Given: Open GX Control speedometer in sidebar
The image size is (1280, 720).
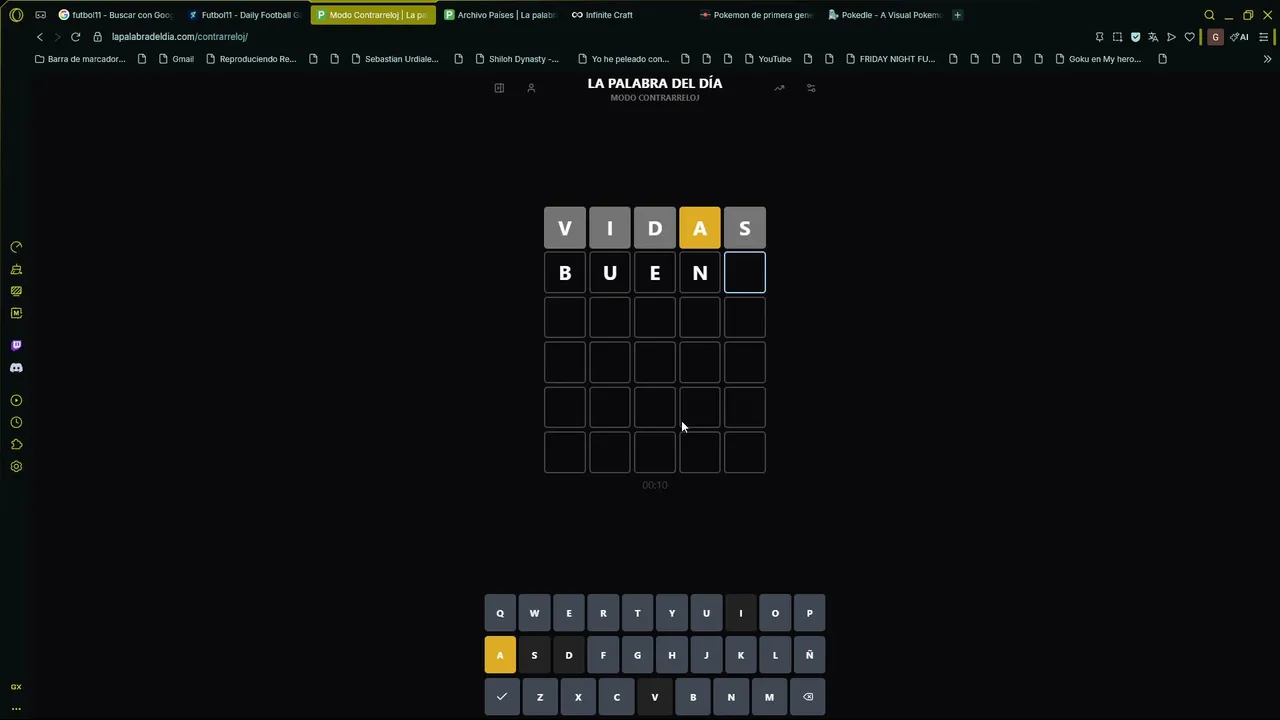Looking at the screenshot, I should click(16, 247).
